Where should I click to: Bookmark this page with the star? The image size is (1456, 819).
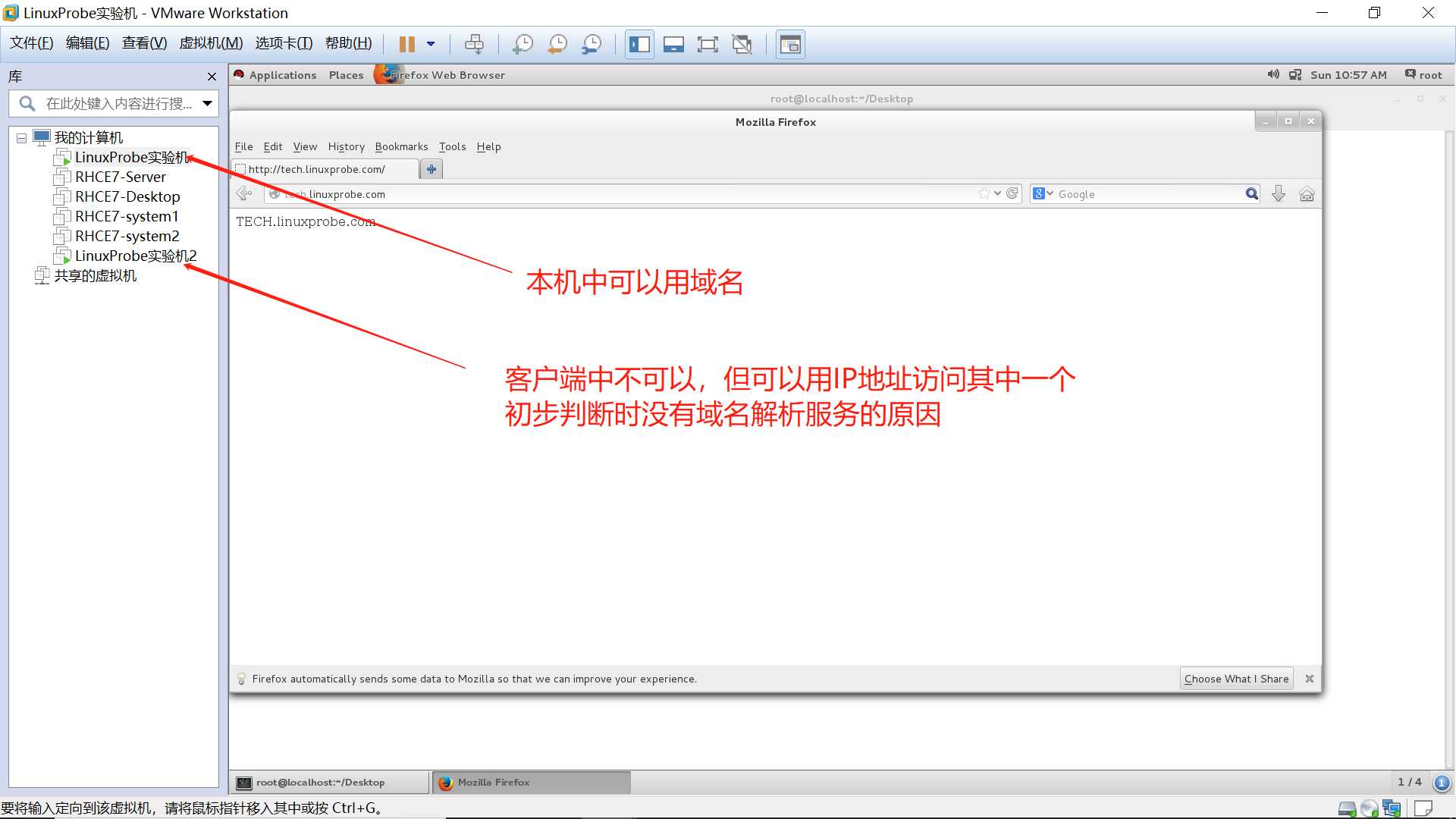984,194
